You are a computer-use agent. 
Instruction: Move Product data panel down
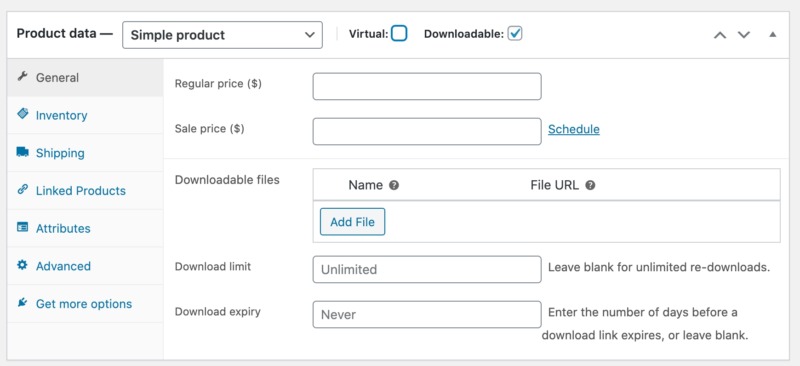(744, 35)
